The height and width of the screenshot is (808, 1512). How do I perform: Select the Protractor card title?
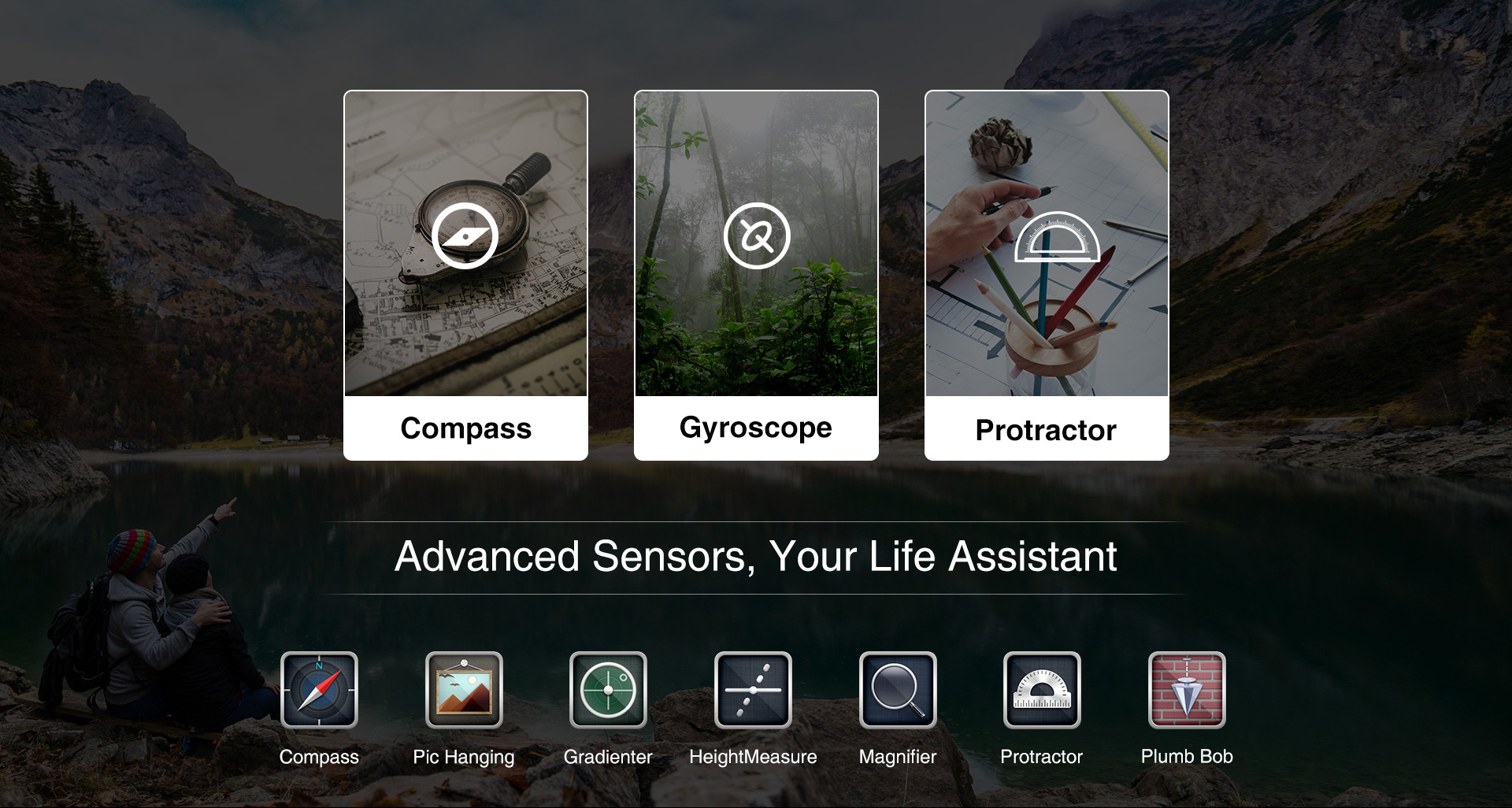coord(1046,430)
